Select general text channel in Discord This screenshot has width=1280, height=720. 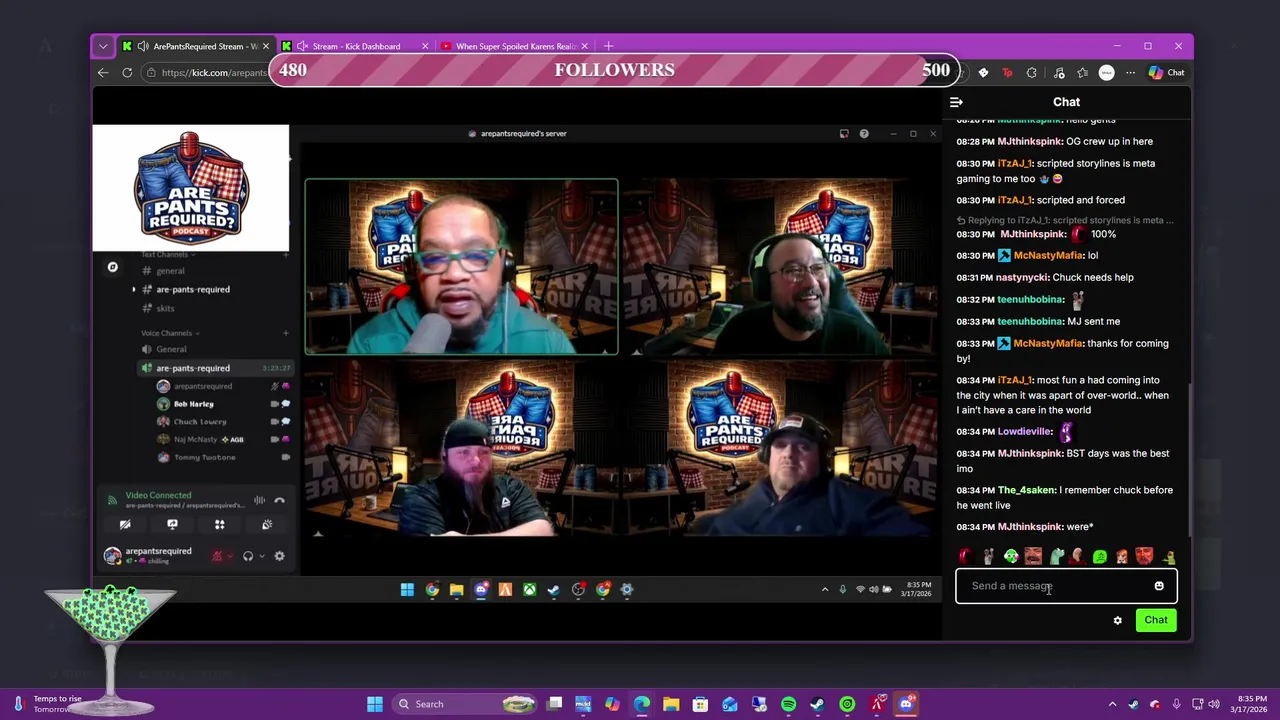pyautogui.click(x=170, y=271)
